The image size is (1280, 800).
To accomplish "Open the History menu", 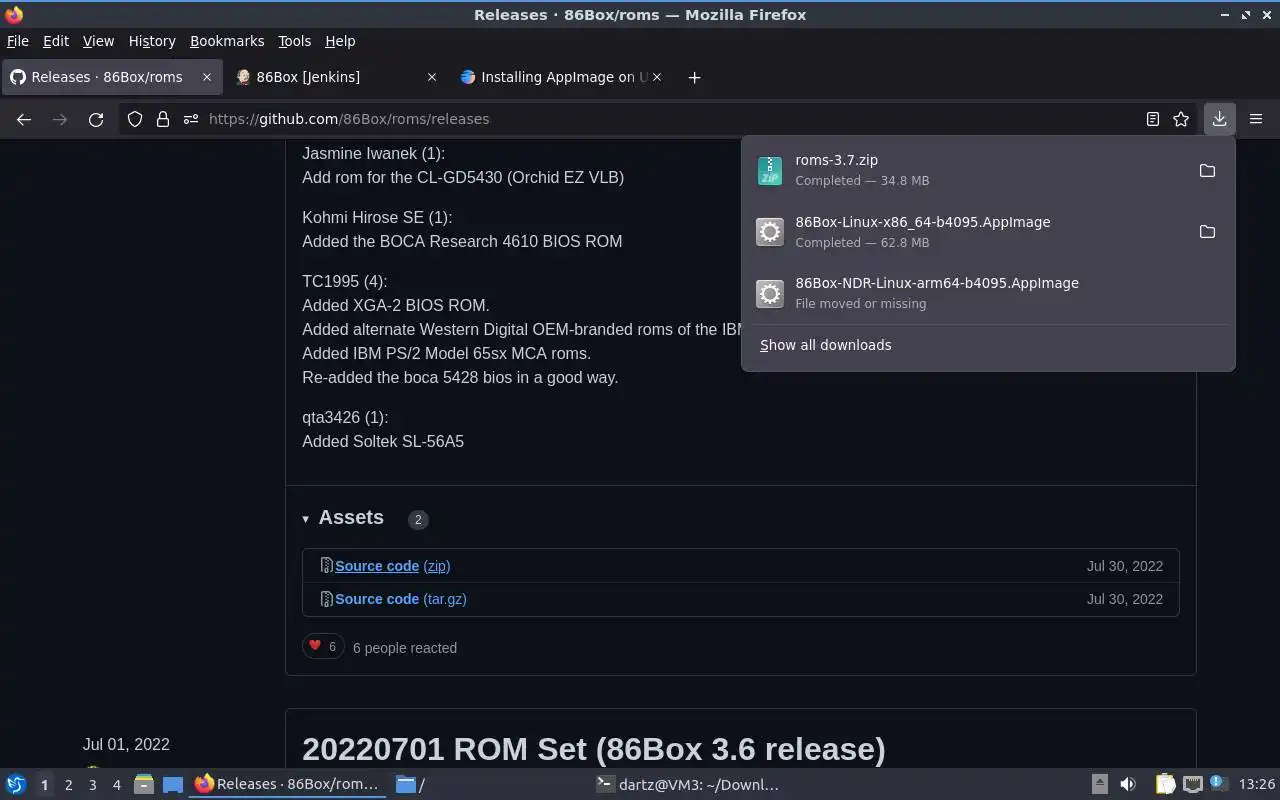I will tap(152, 41).
